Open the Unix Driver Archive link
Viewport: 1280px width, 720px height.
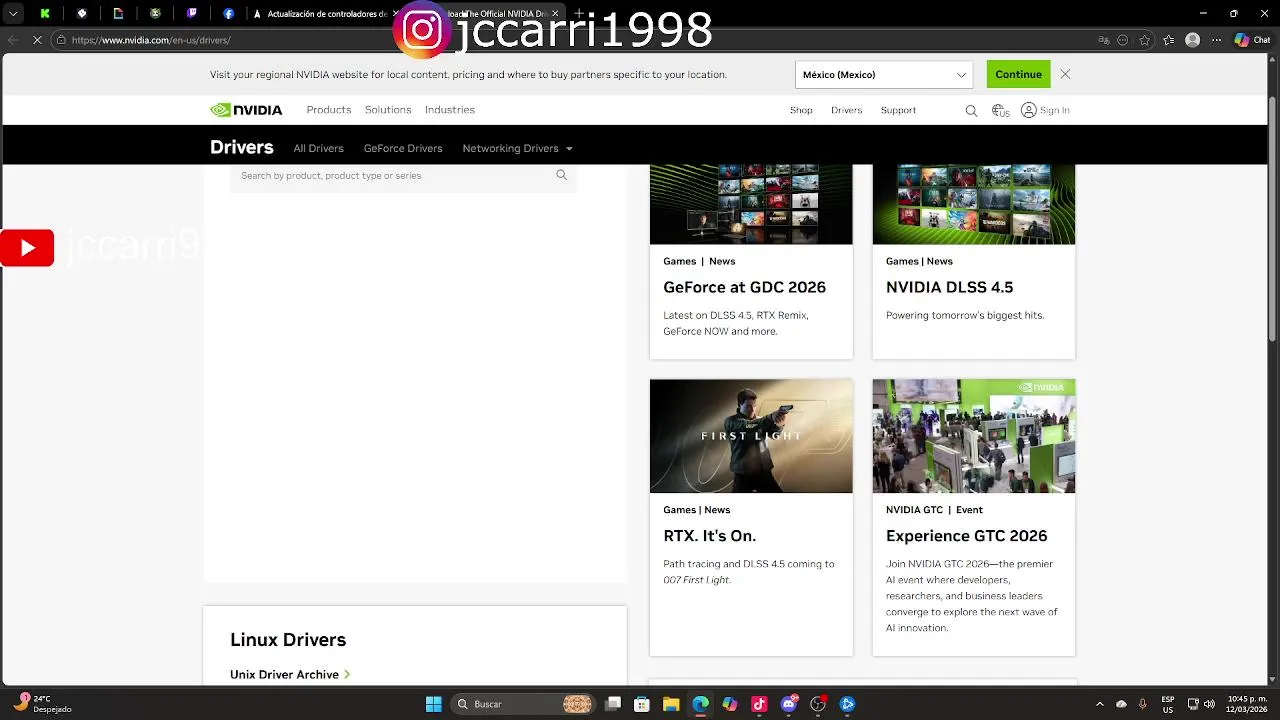[290, 674]
